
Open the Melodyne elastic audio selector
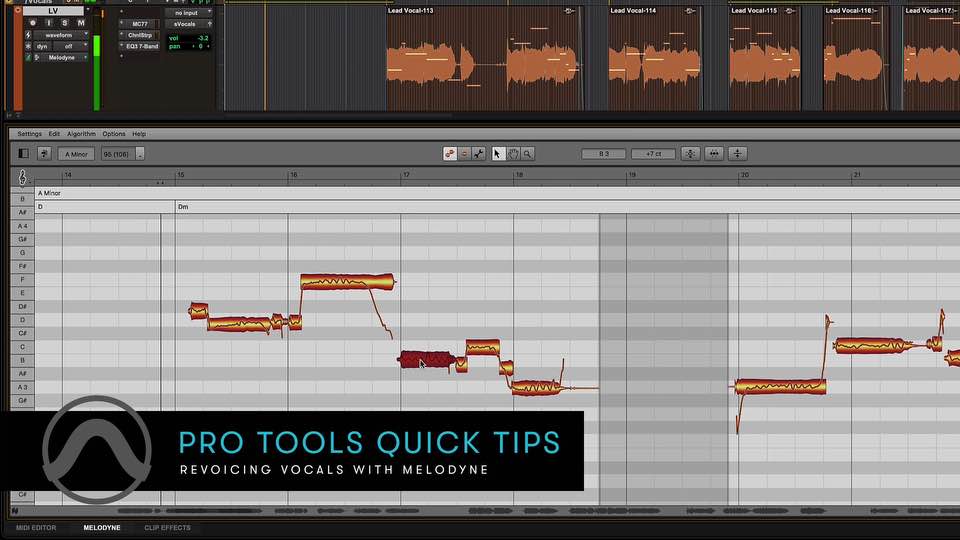[61, 58]
